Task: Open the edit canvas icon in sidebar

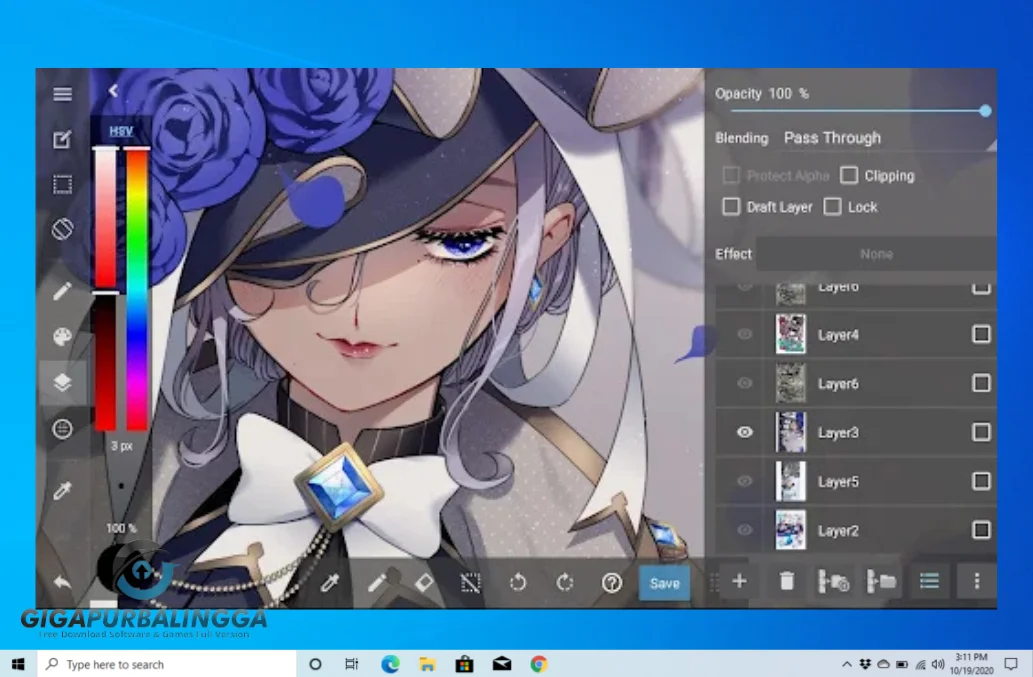Action: pyautogui.click(x=63, y=139)
